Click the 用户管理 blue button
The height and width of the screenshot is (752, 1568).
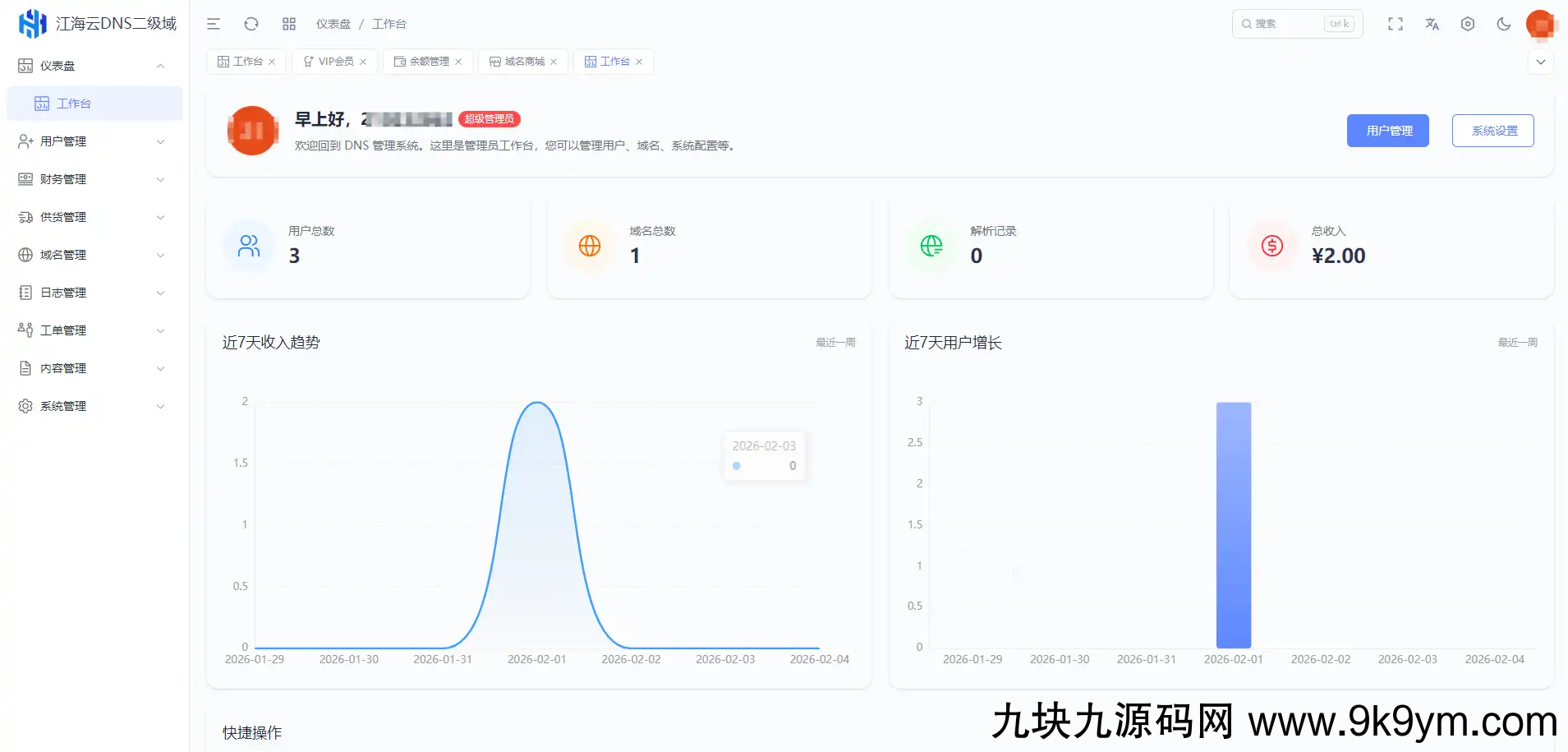pyautogui.click(x=1387, y=131)
